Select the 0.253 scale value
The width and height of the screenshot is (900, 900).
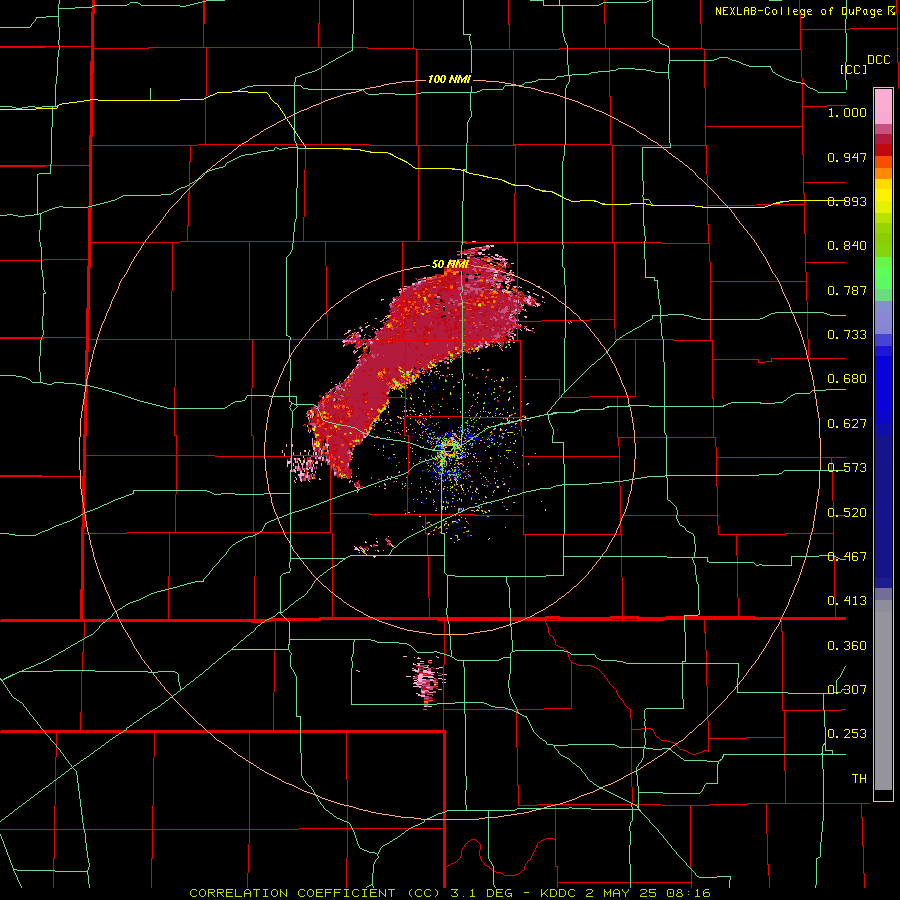(x=847, y=734)
